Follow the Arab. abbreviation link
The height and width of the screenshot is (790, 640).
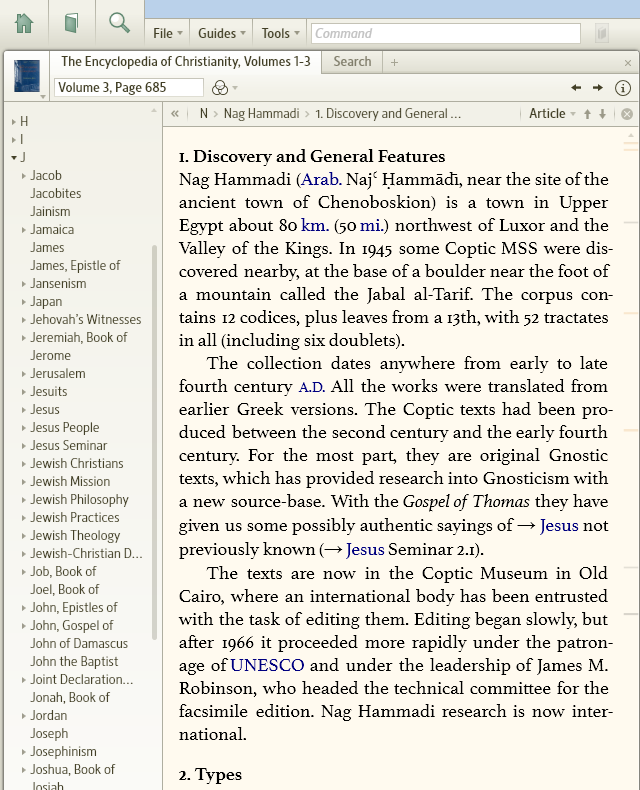(x=322, y=179)
